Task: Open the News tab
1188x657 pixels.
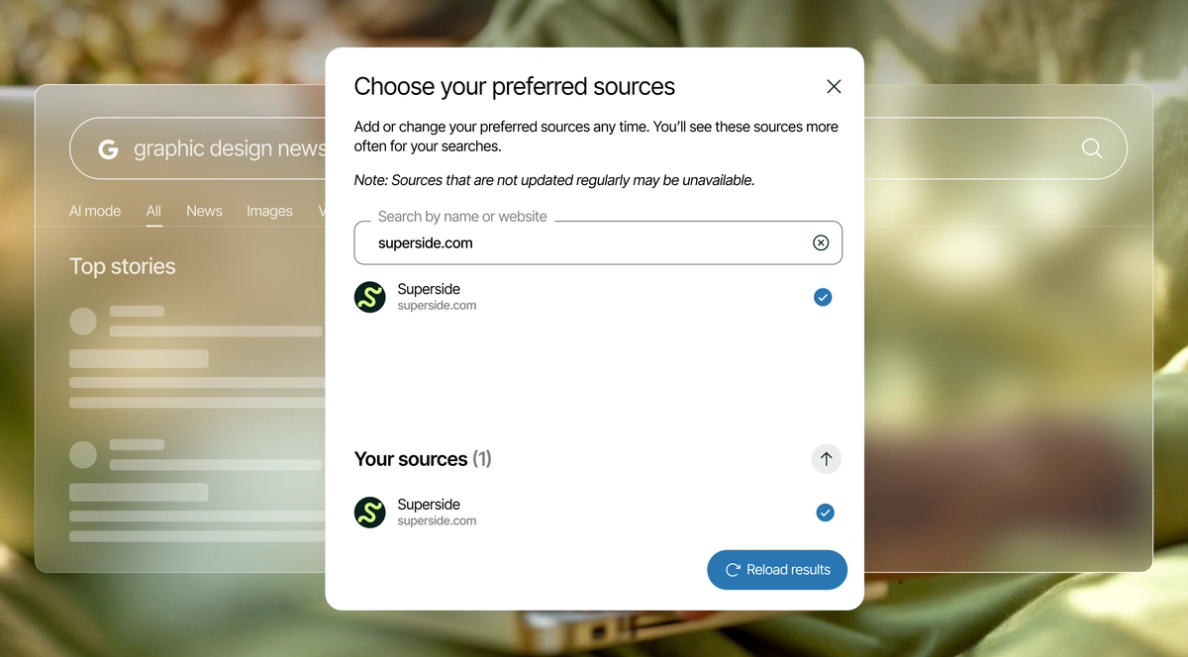Action: tap(205, 211)
